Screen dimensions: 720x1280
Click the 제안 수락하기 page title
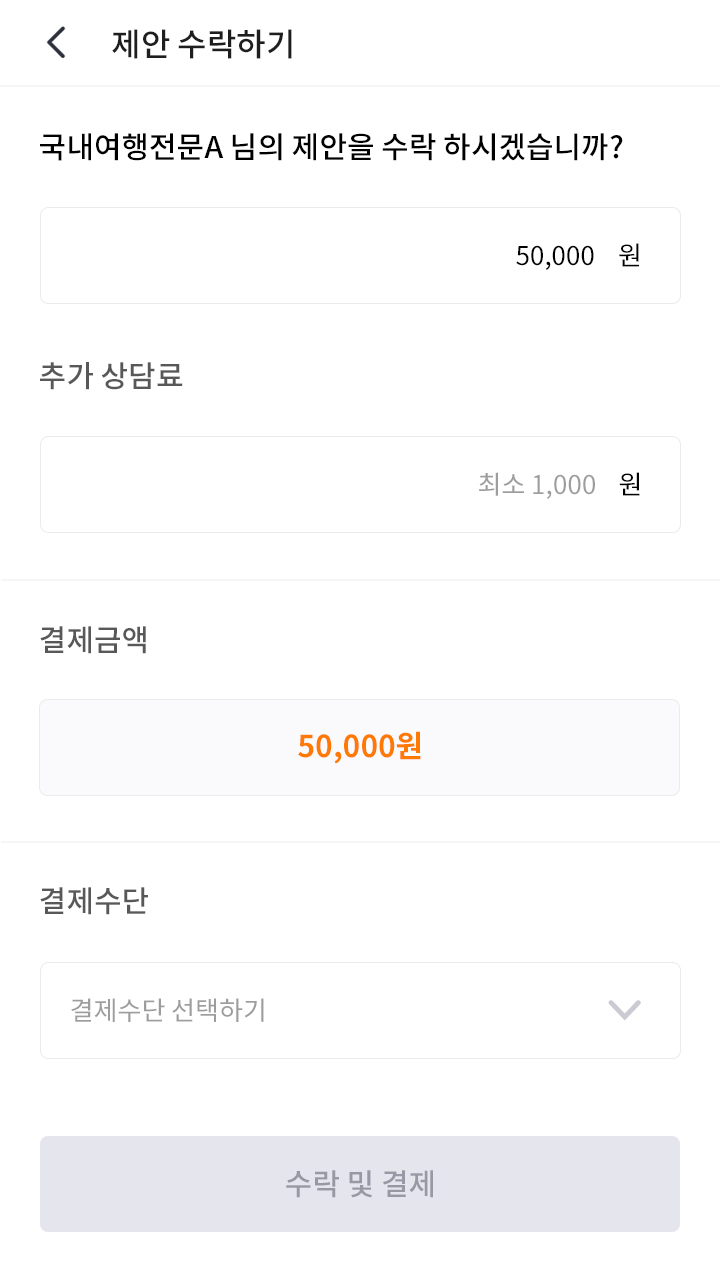click(203, 44)
